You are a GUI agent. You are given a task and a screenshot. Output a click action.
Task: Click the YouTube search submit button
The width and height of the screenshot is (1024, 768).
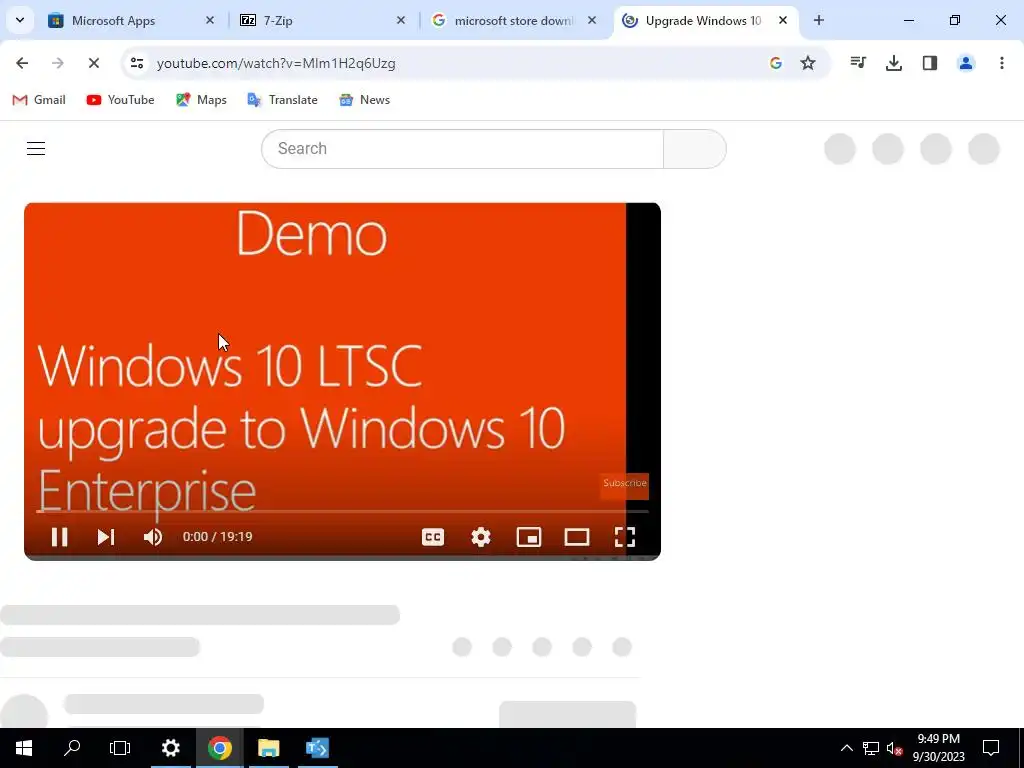(x=695, y=149)
